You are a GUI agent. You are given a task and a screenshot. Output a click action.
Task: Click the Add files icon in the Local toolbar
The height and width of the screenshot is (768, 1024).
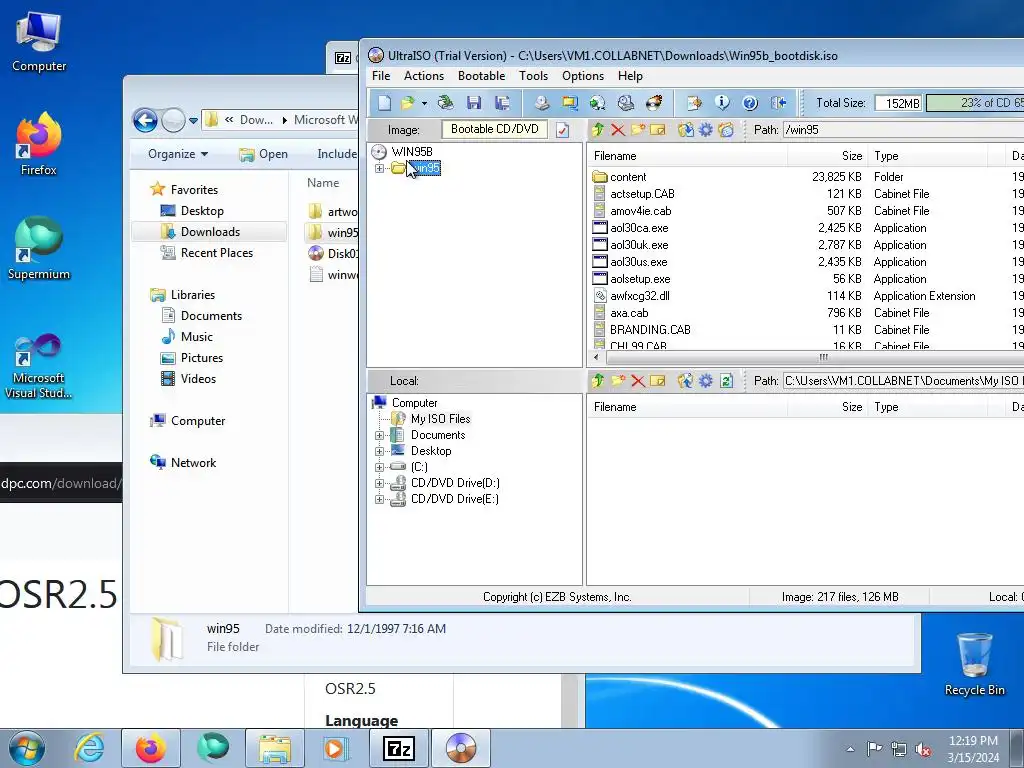pyautogui.click(x=685, y=381)
